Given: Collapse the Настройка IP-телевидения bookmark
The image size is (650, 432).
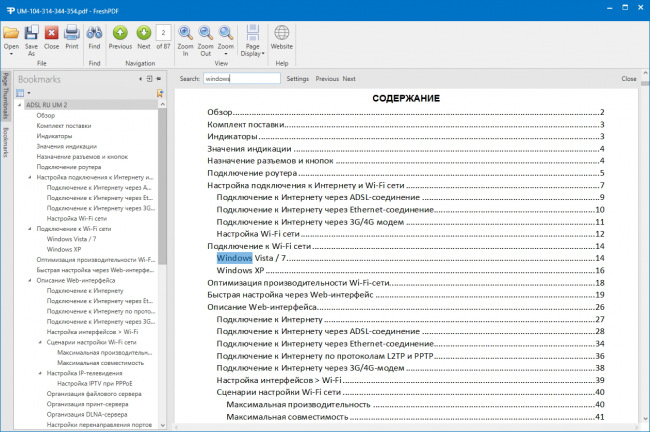Looking at the screenshot, I should [40, 373].
